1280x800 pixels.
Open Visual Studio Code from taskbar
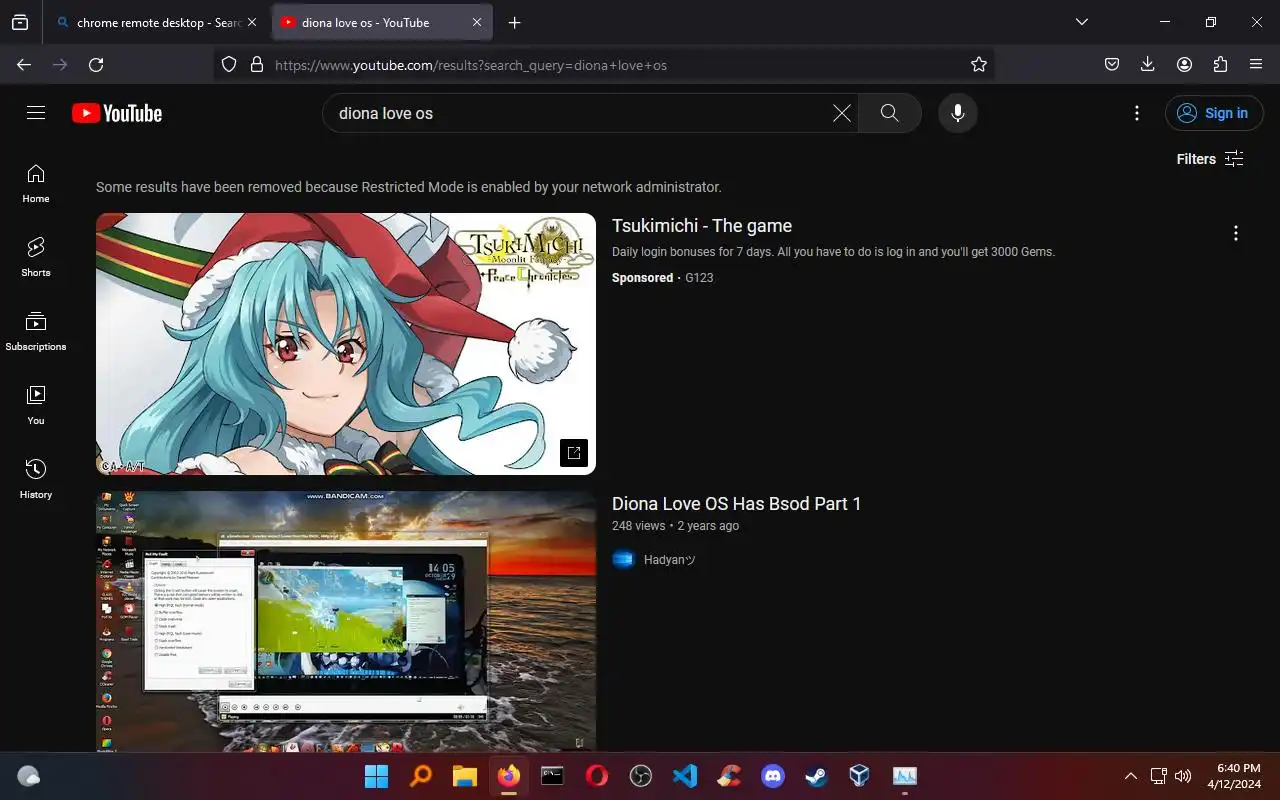pyautogui.click(x=685, y=776)
